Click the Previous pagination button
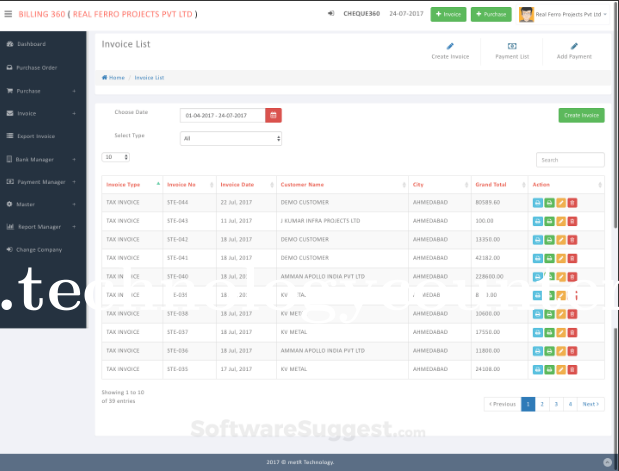Screen dimensions: 619x471 tap(503, 404)
